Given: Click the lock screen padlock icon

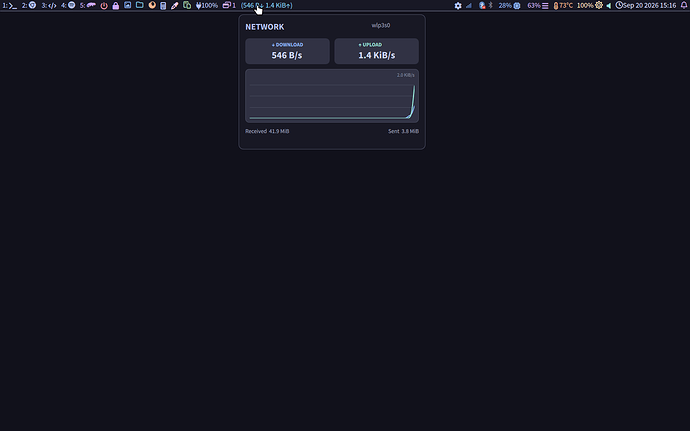Looking at the screenshot, I should [x=116, y=6].
